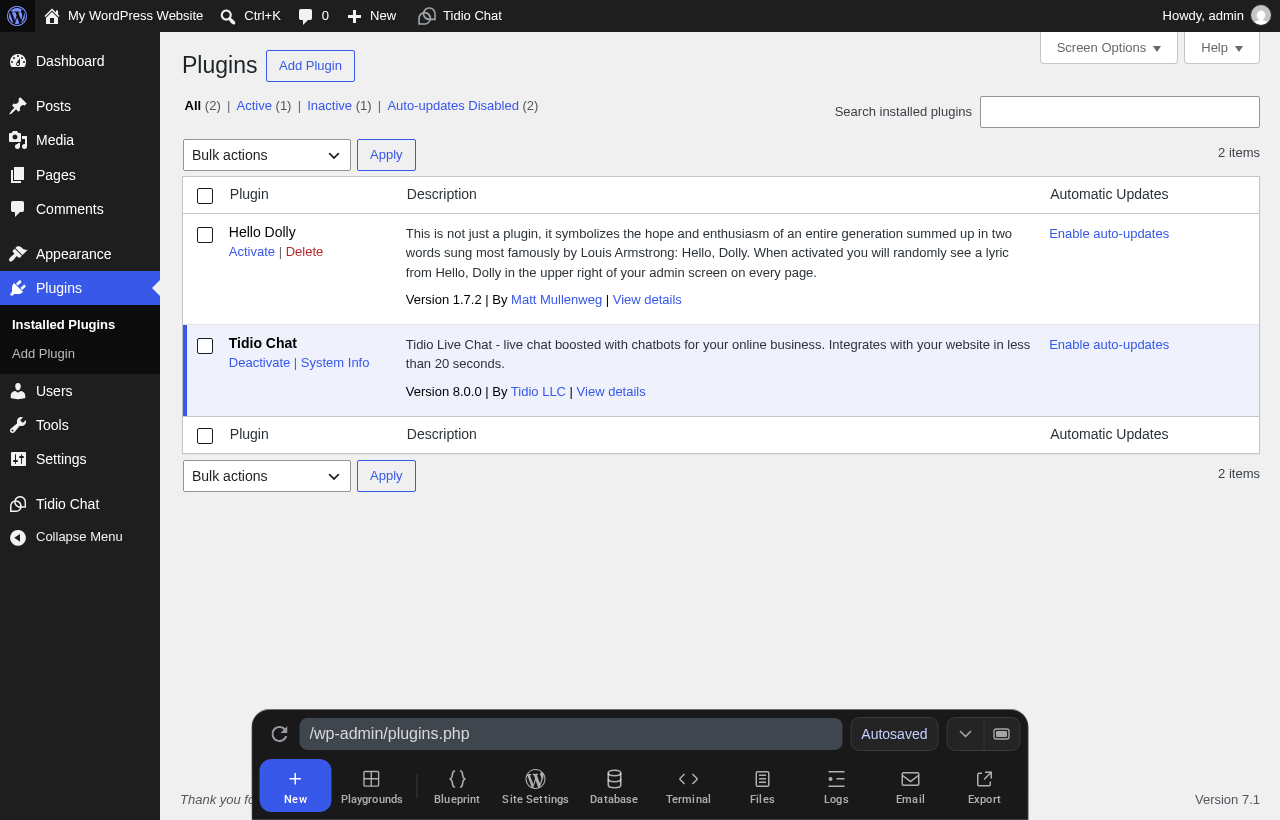This screenshot has height=820, width=1280.
Task: Click the plus New content icon
Action: point(354,16)
